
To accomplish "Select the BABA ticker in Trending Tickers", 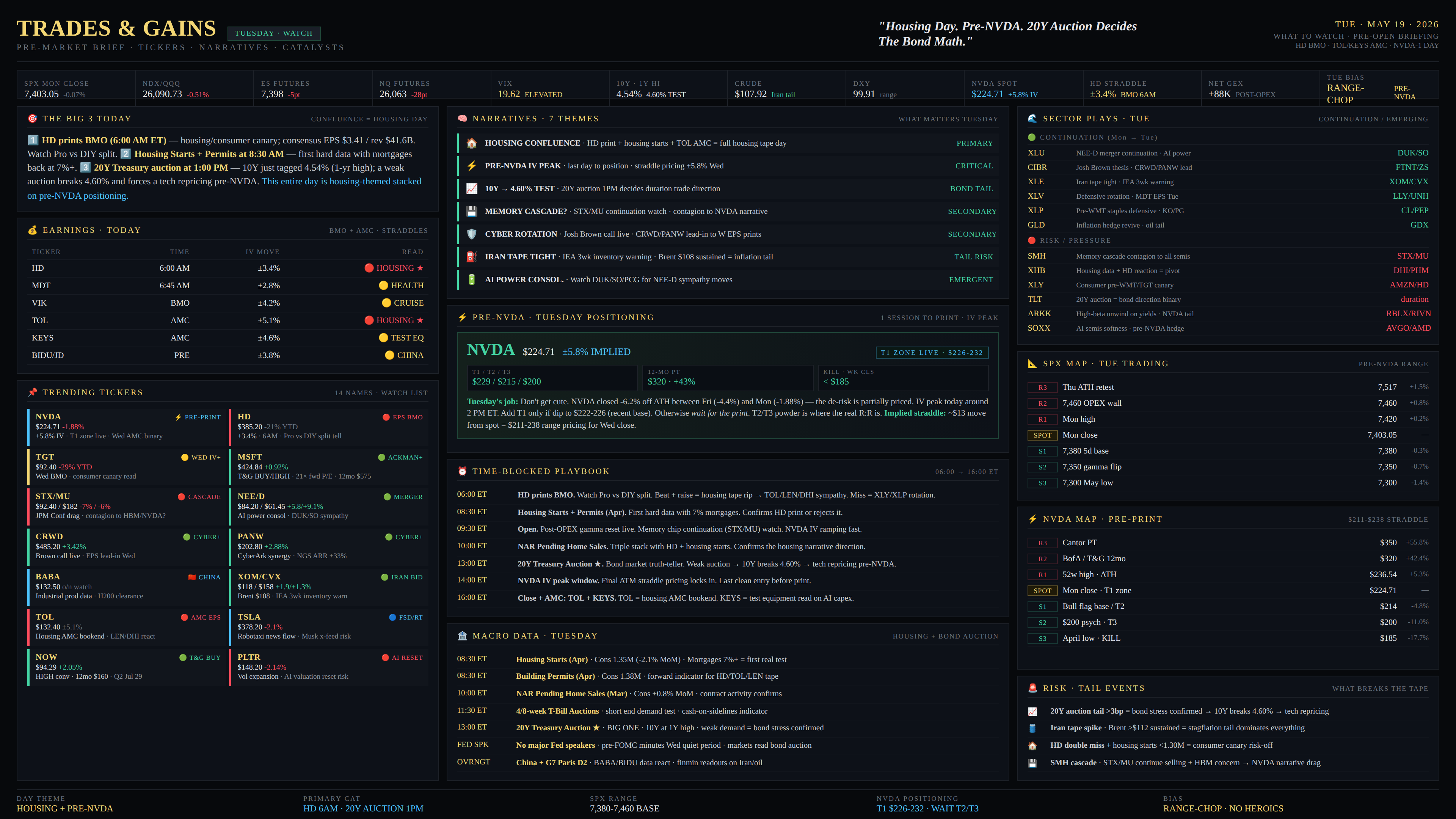I will pos(47,576).
